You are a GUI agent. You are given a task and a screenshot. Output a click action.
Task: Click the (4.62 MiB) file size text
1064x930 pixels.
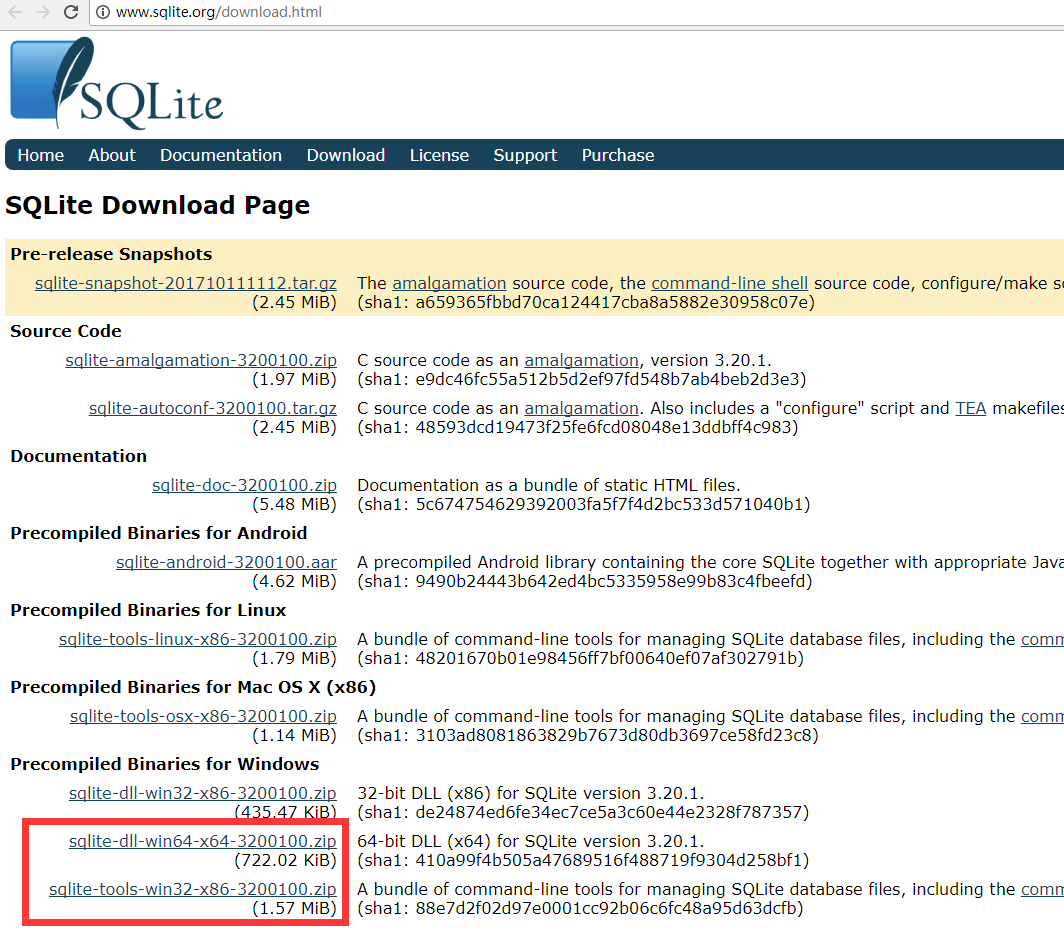[x=294, y=581]
